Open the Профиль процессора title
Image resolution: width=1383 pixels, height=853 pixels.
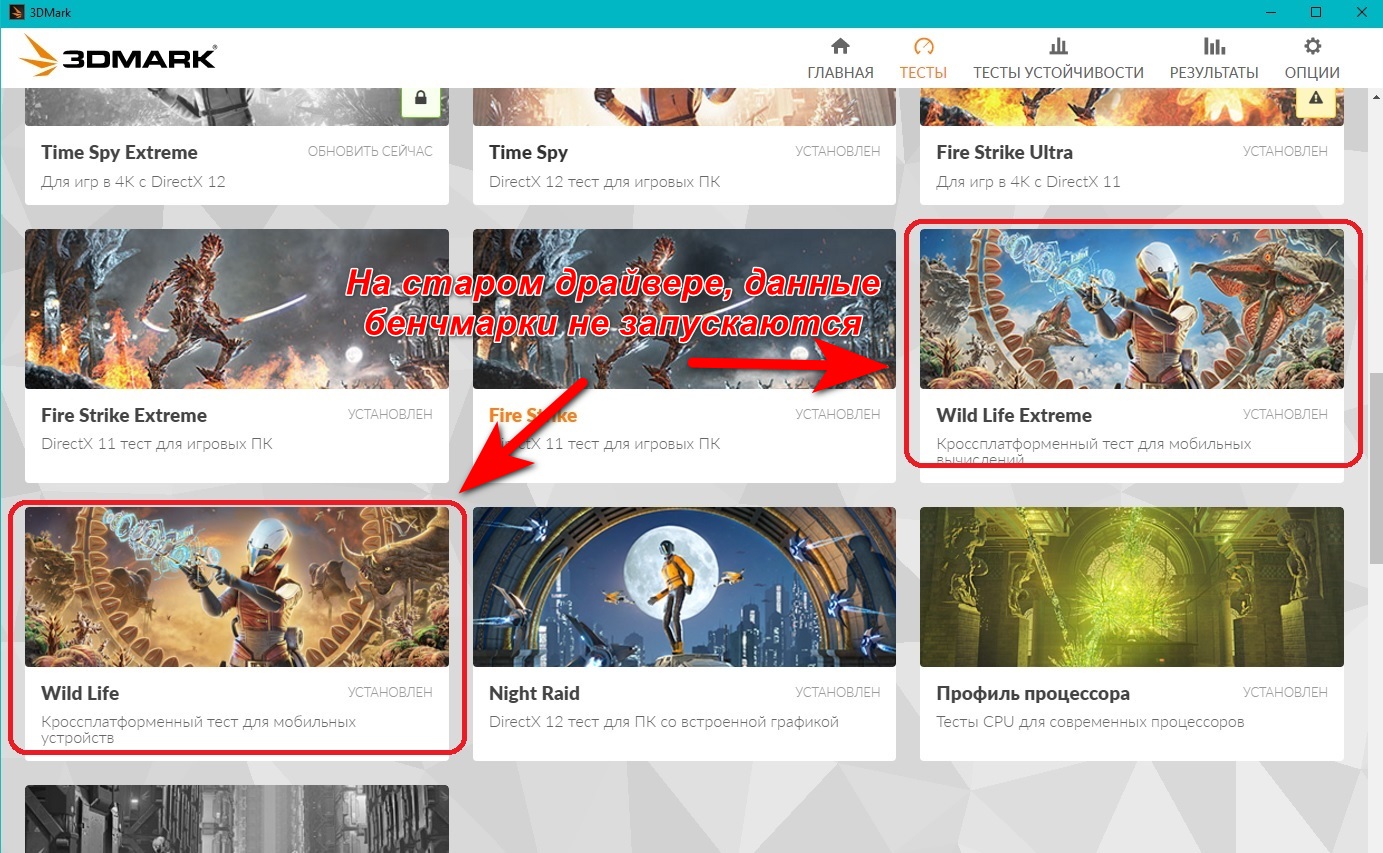tap(1033, 693)
